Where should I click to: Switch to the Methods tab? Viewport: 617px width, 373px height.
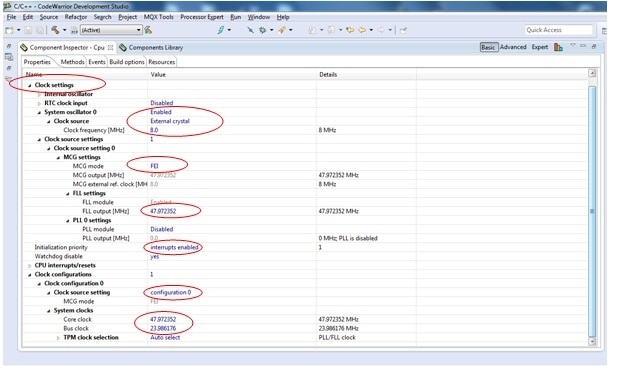click(x=73, y=62)
